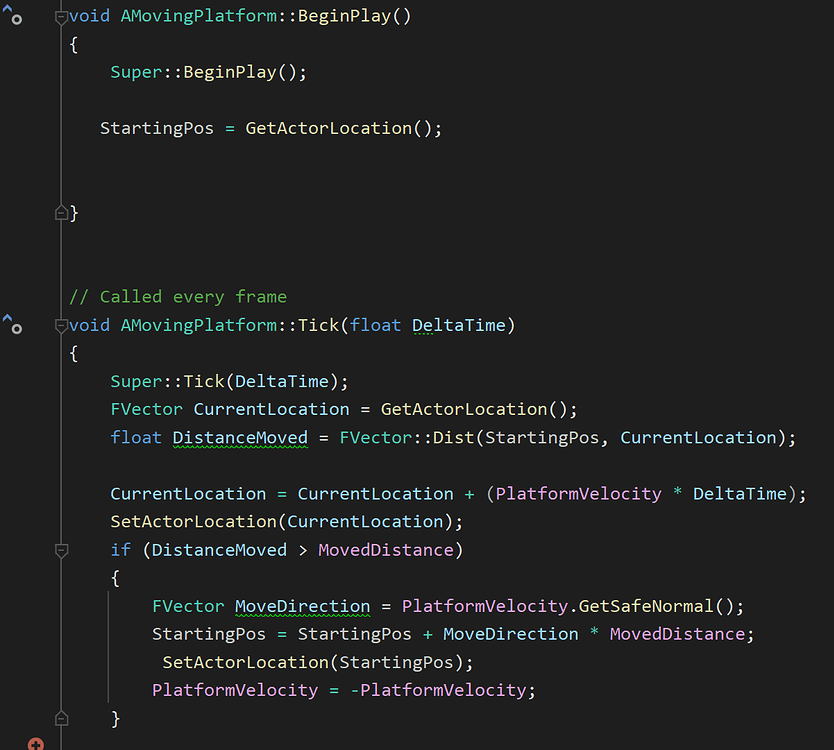Click SetActorLocation in the SetActorLocation(CurrentLocation) call

[x=194, y=522]
